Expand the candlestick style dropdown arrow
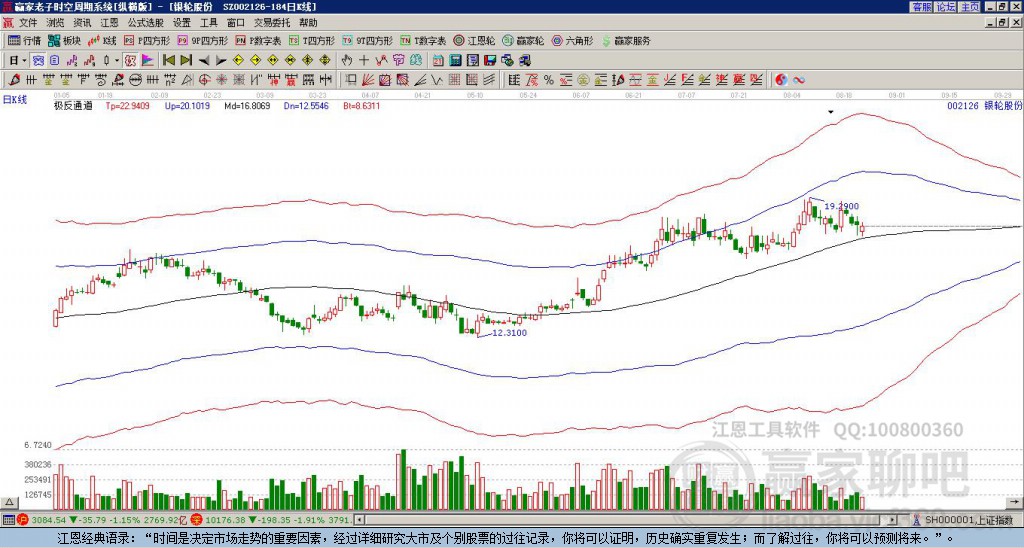The image size is (1024, 548). tap(117, 61)
